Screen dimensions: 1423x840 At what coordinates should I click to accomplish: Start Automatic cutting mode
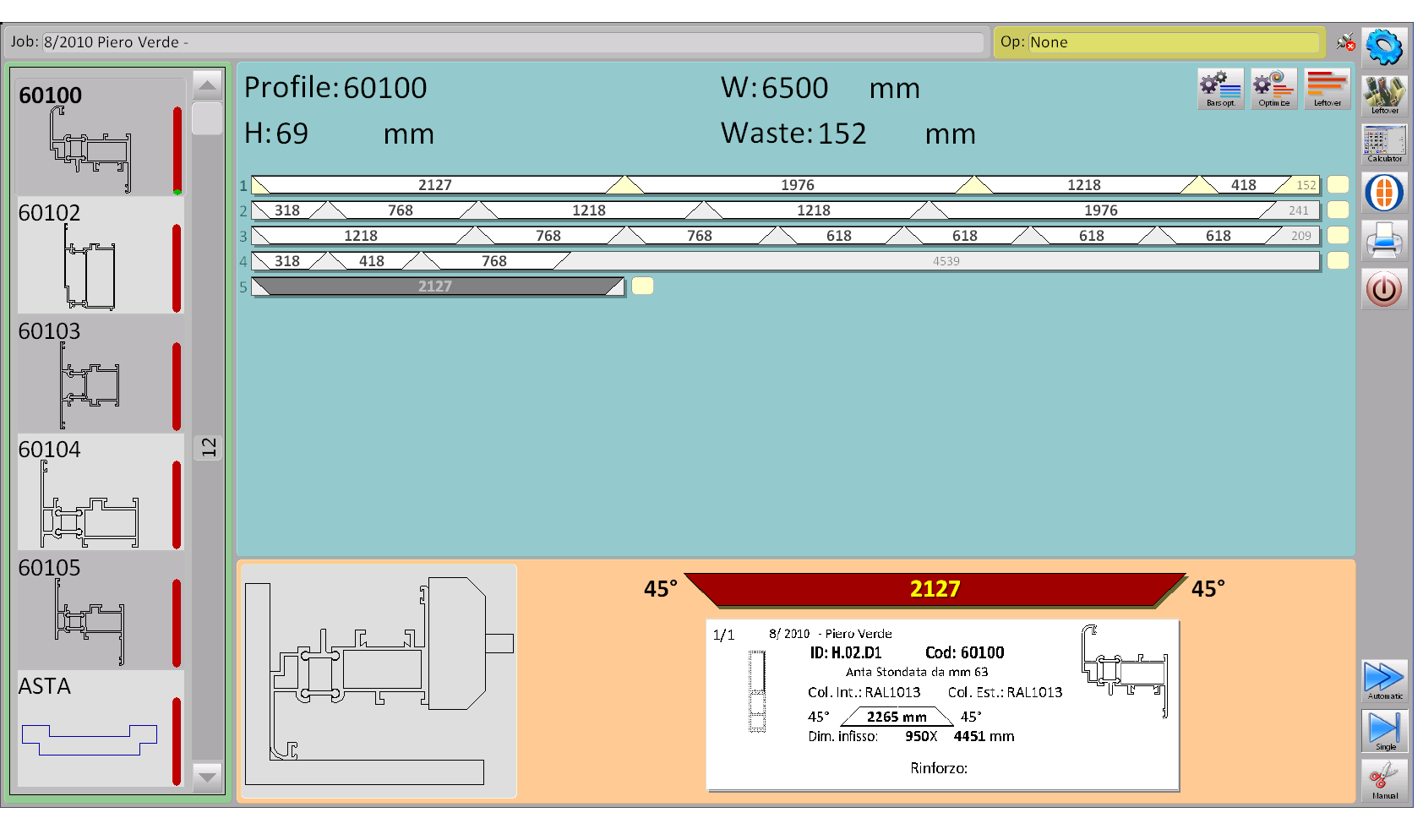point(1383,680)
